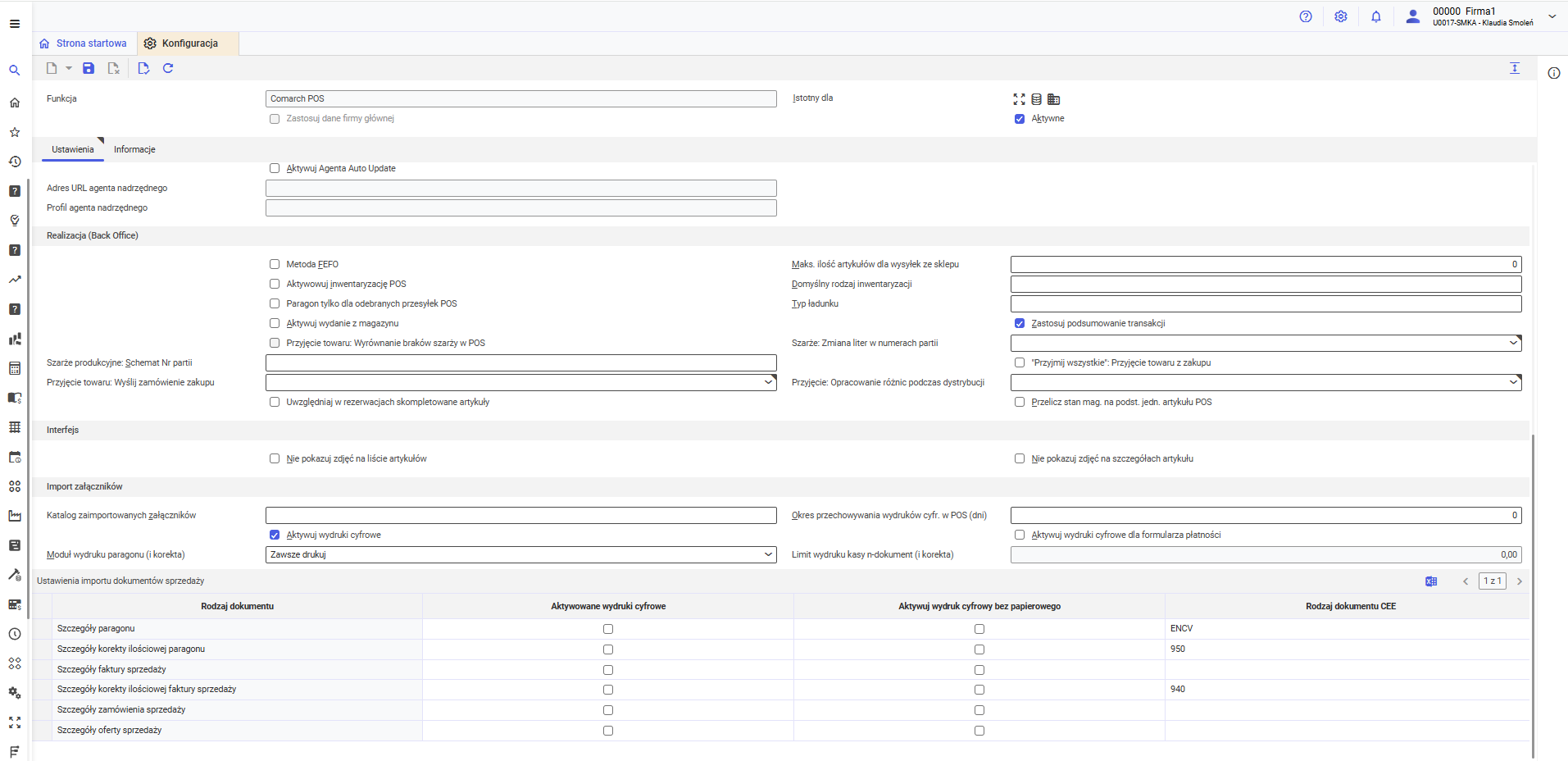Open the new document dropdown arrow
1568x761 pixels.
pyautogui.click(x=69, y=68)
